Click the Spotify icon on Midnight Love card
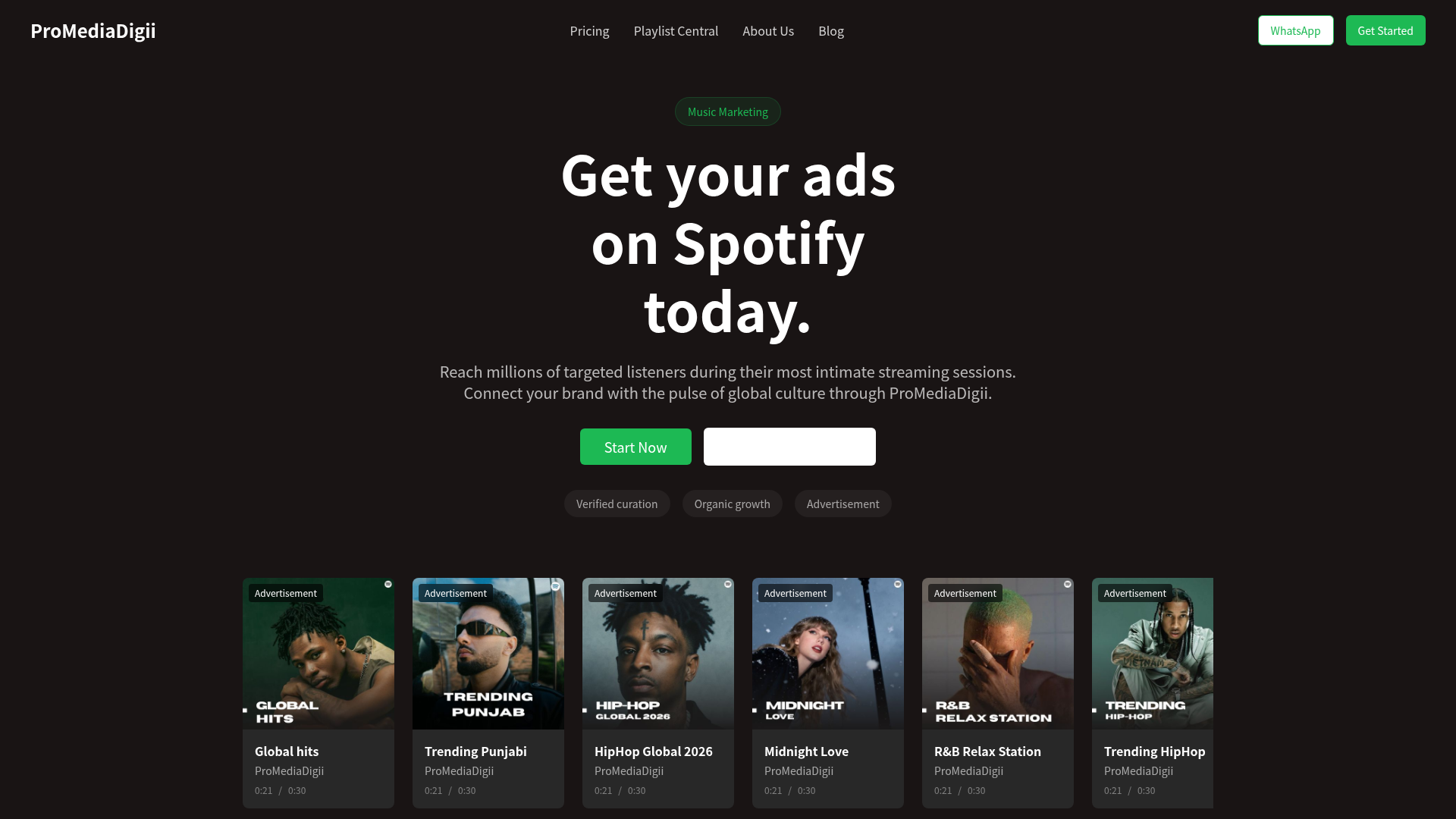Screen dimensions: 1456x819 (x=897, y=585)
